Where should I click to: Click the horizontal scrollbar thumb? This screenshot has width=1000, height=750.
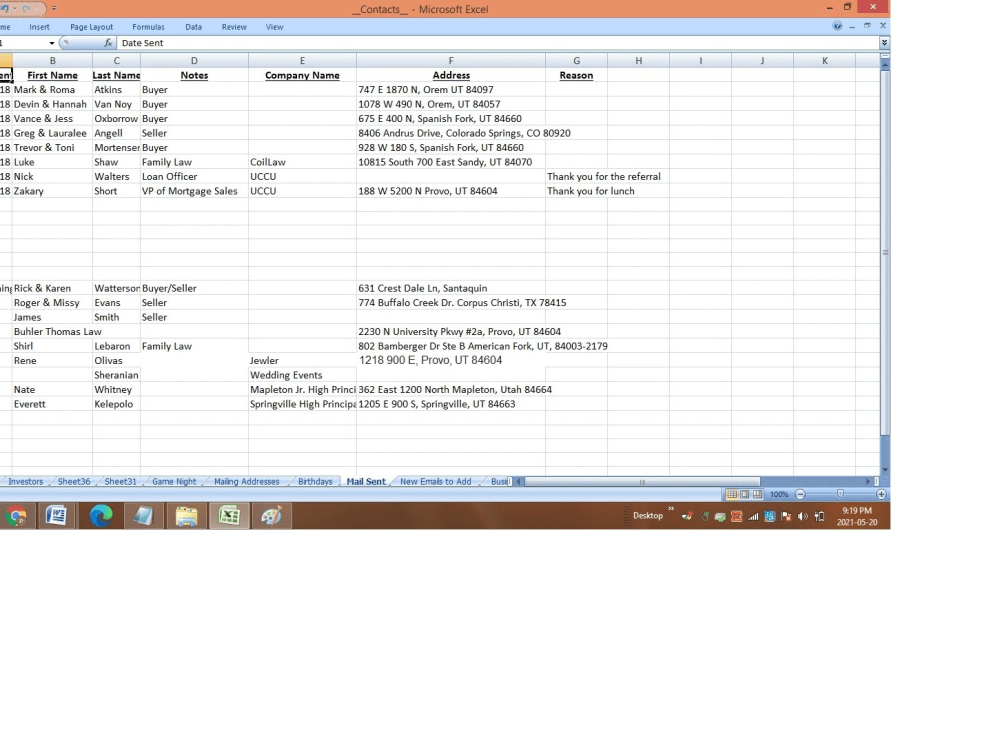(x=642, y=482)
